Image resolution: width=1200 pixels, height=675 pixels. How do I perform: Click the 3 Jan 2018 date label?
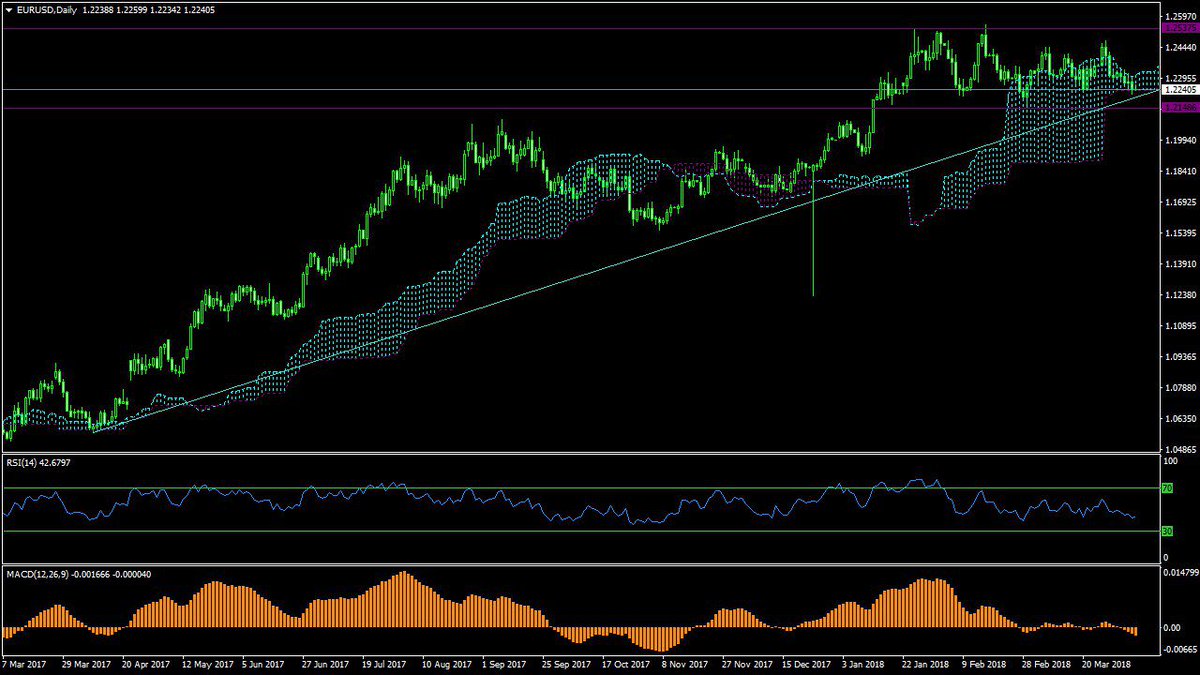[865, 663]
